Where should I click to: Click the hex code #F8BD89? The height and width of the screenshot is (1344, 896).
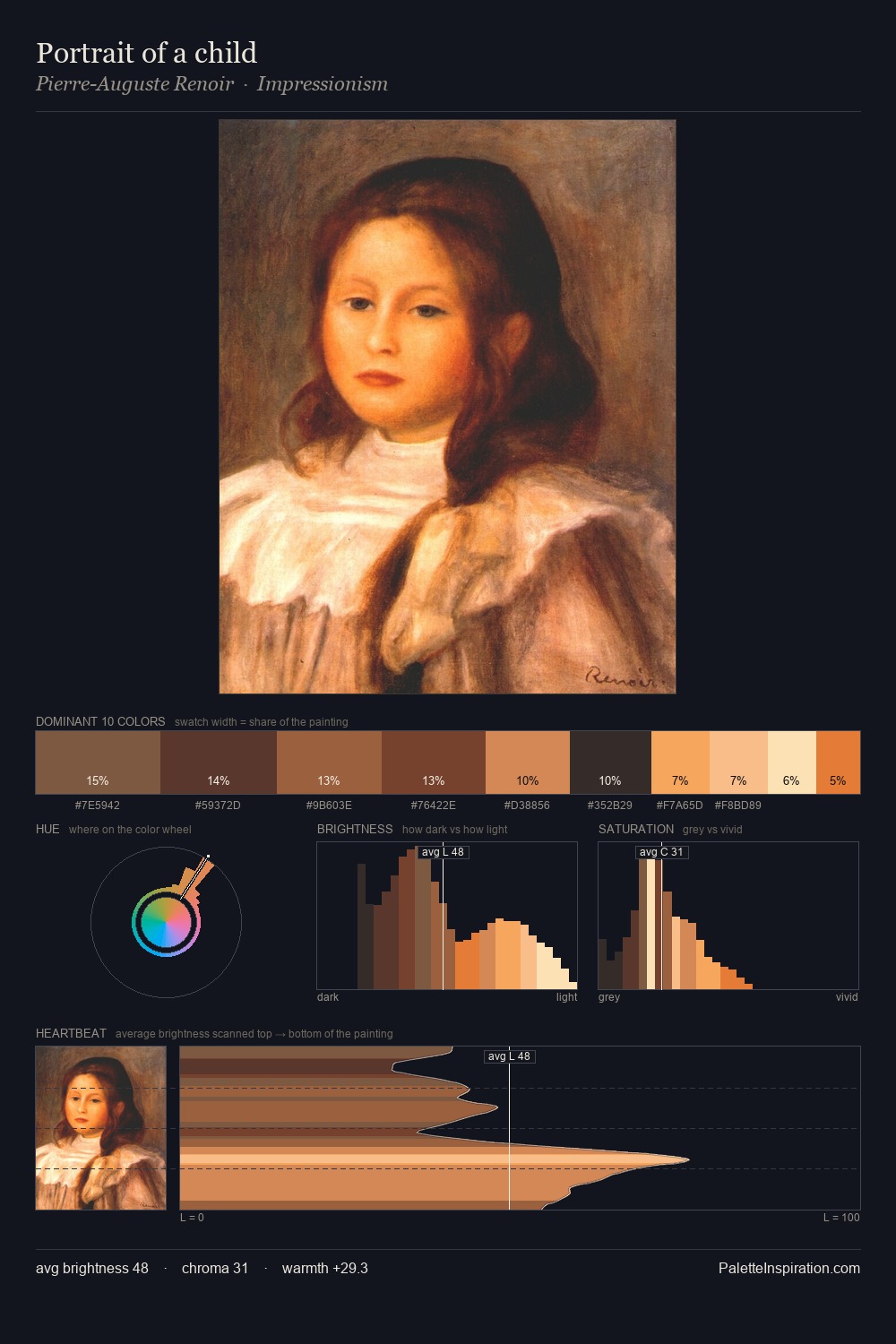click(x=738, y=806)
